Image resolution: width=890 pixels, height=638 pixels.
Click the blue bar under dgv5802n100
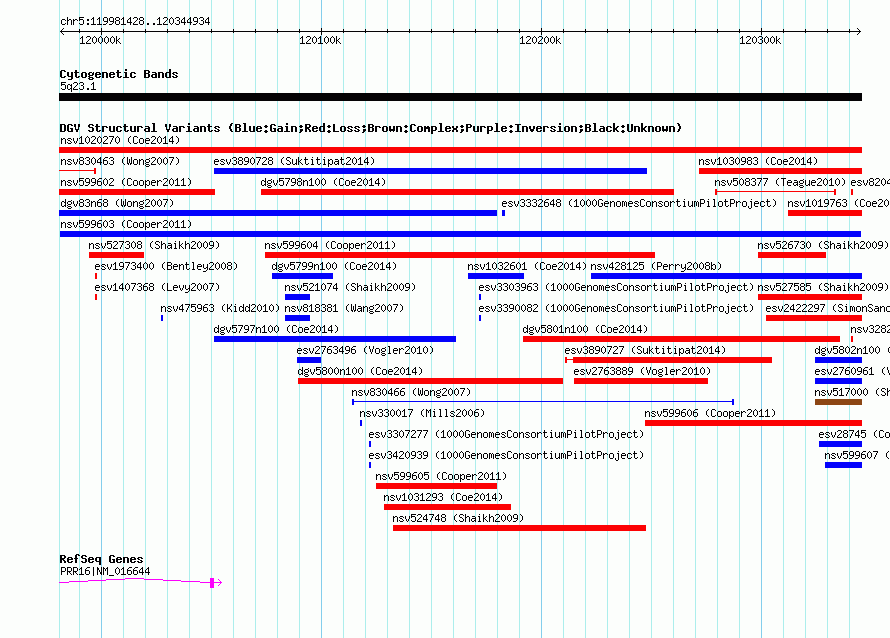(838, 360)
